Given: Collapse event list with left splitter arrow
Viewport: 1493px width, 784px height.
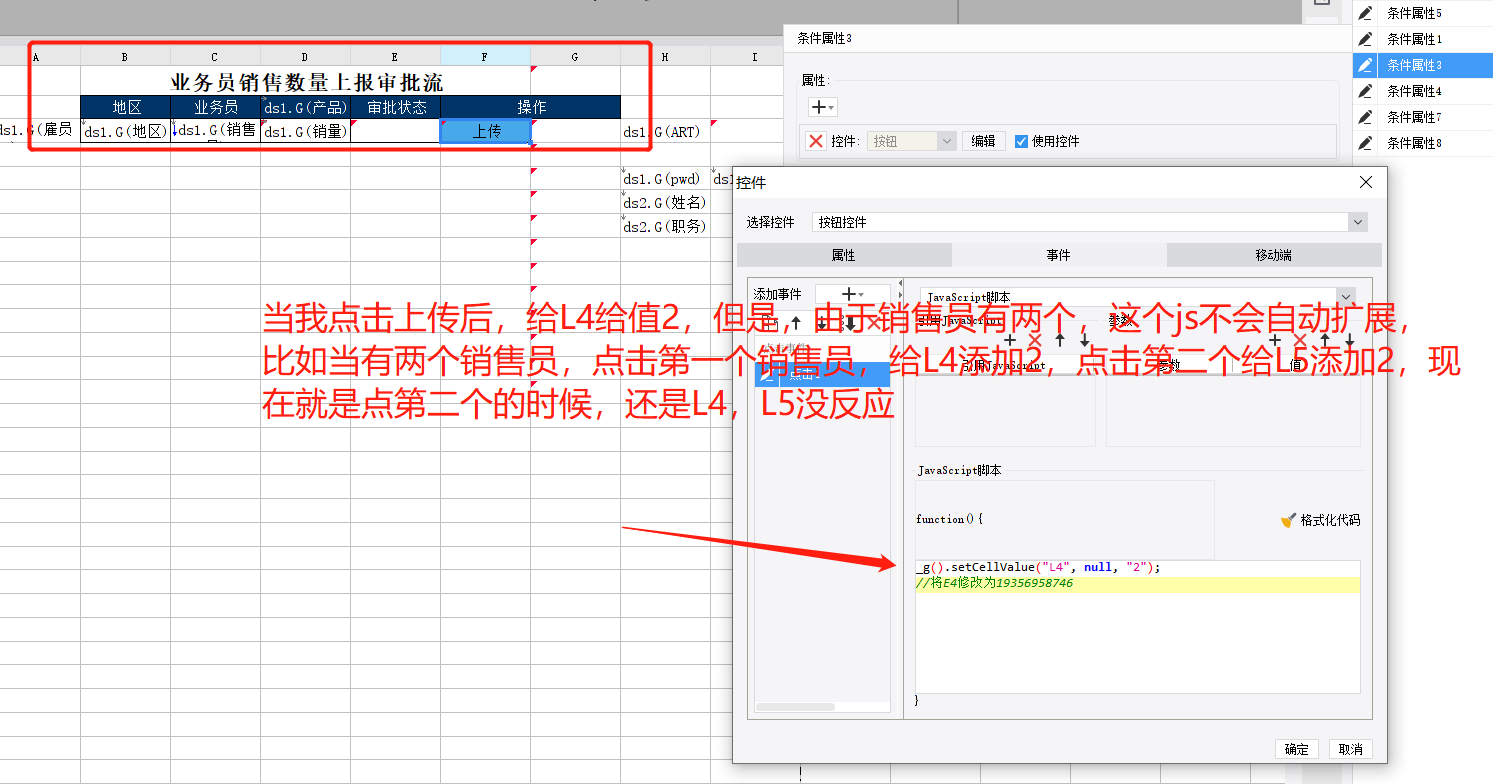Looking at the screenshot, I should [898, 283].
